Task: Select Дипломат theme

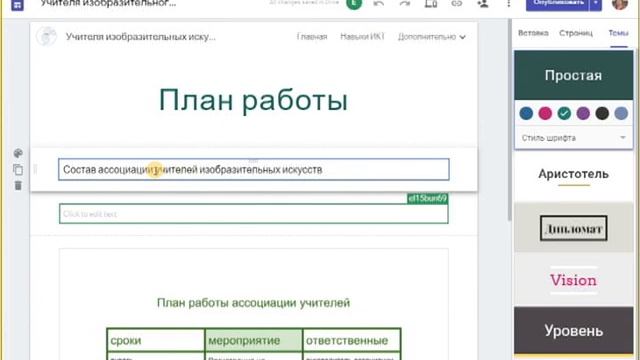Action: click(573, 228)
